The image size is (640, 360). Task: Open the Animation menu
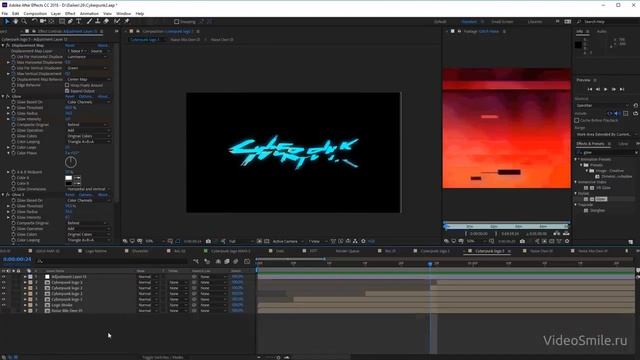[89, 13]
